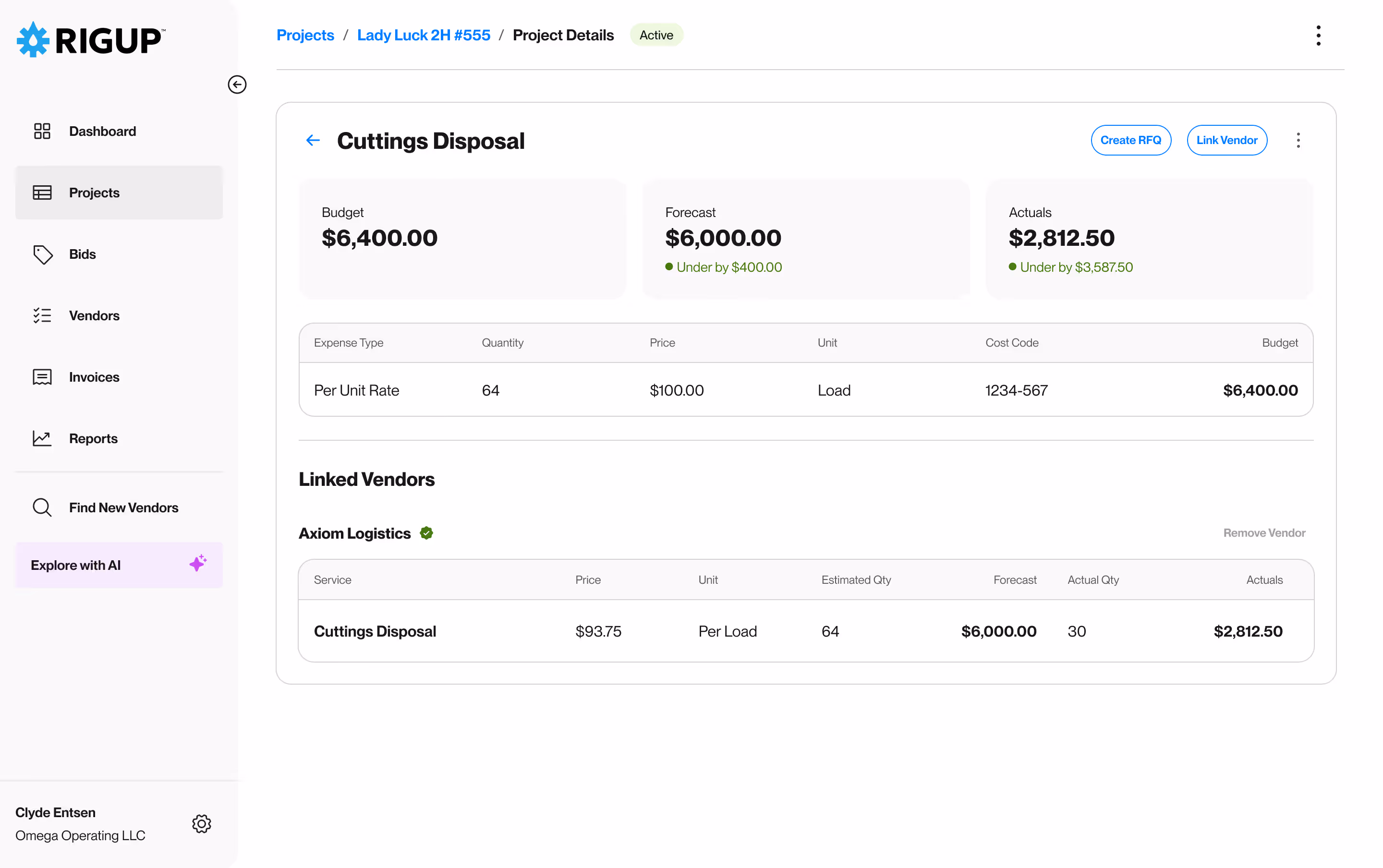Navigate to Invoices in the sidebar

point(119,377)
